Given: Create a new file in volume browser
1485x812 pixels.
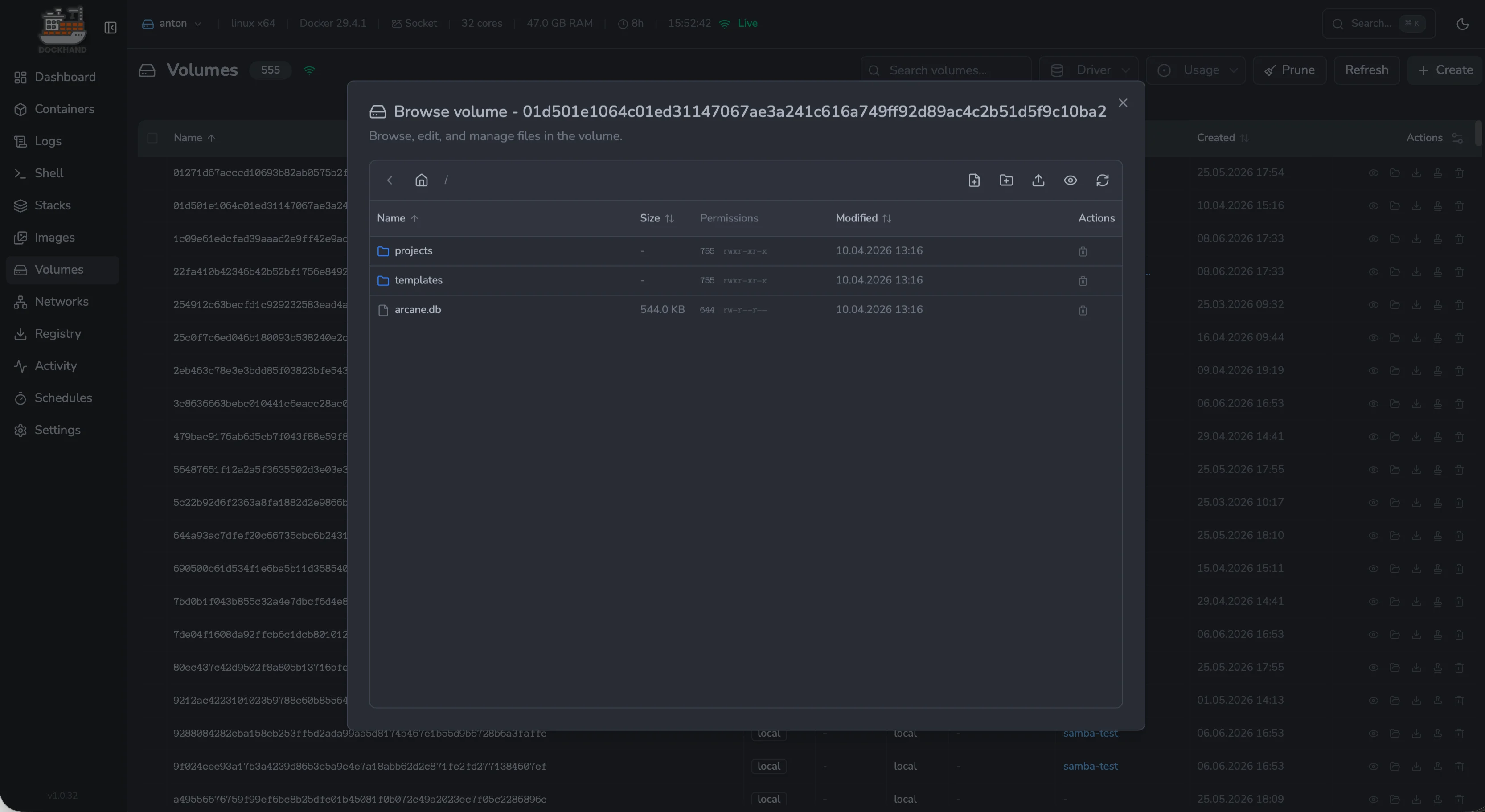Looking at the screenshot, I should tap(974, 180).
